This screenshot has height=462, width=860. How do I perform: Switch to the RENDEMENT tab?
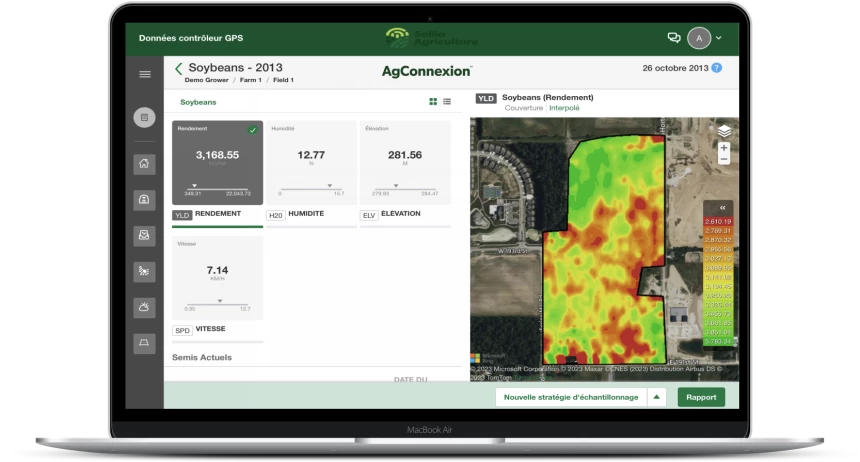217,214
